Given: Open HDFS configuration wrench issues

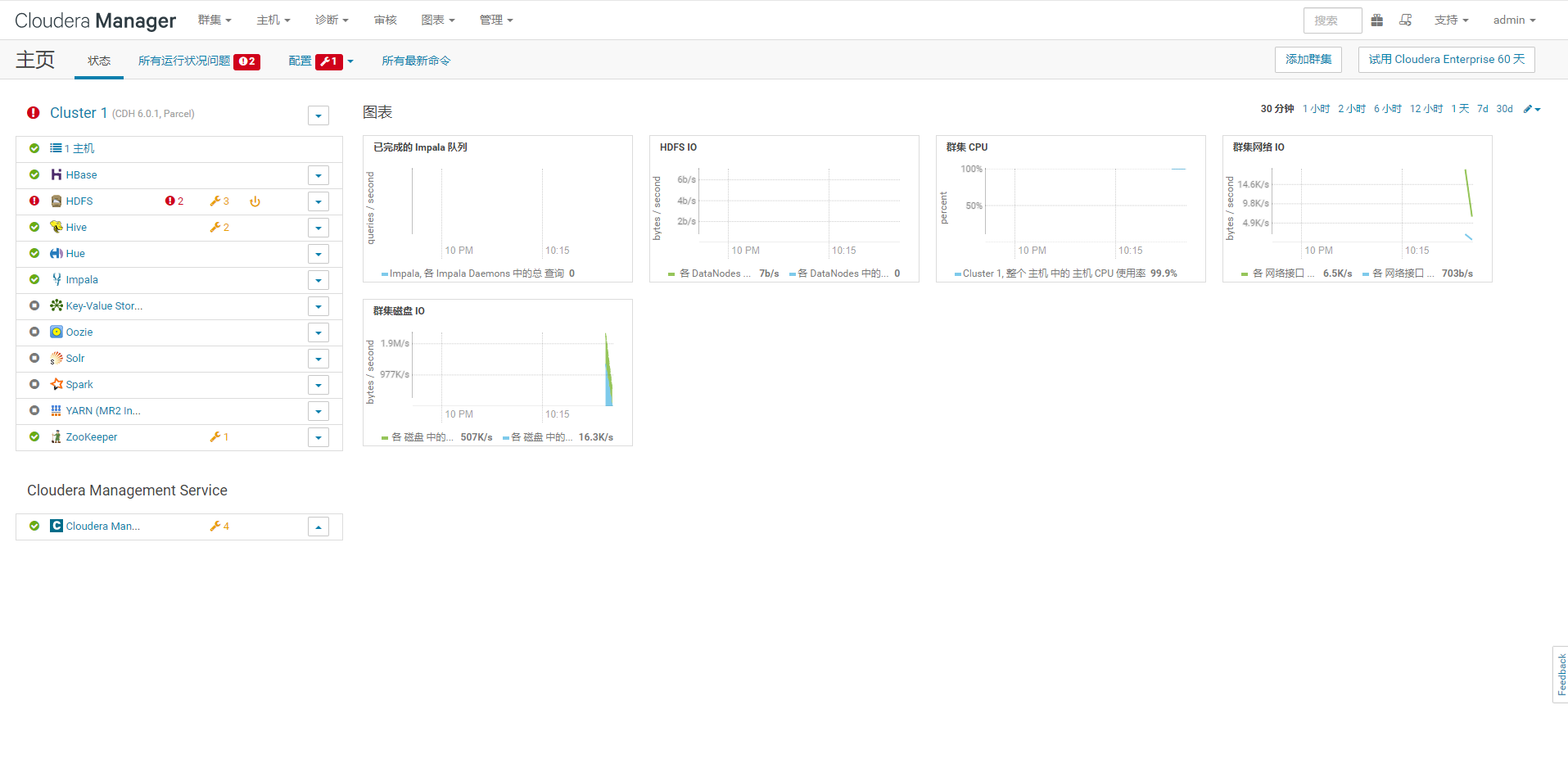Looking at the screenshot, I should (219, 201).
